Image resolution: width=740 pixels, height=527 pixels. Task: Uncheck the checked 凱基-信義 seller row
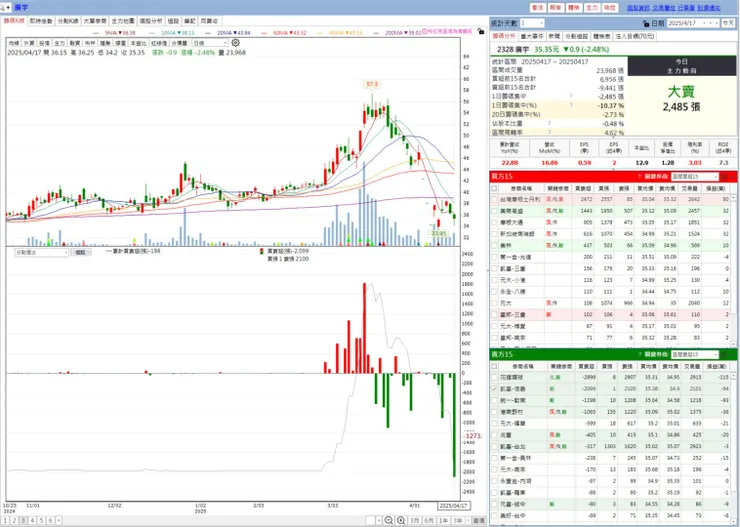[x=494, y=389]
